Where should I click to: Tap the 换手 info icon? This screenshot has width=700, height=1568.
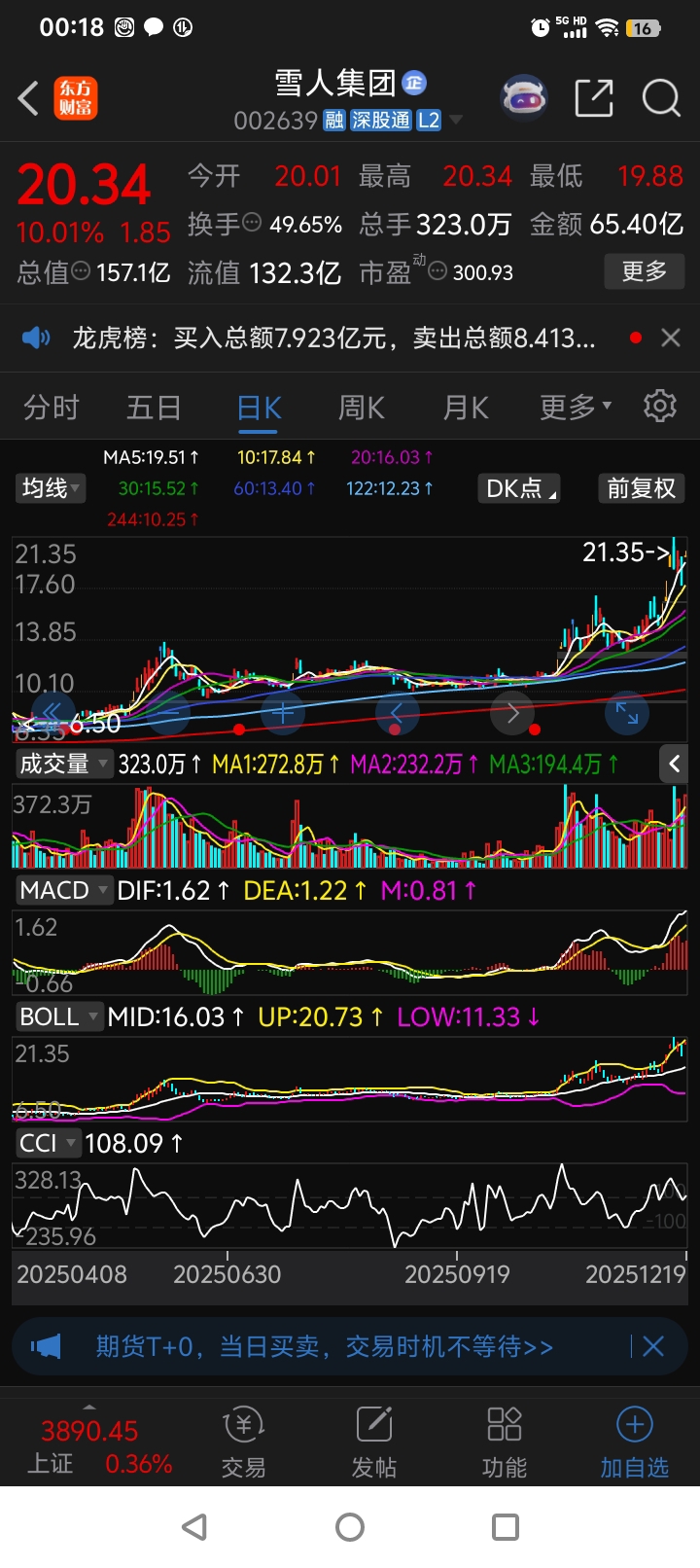tap(252, 223)
